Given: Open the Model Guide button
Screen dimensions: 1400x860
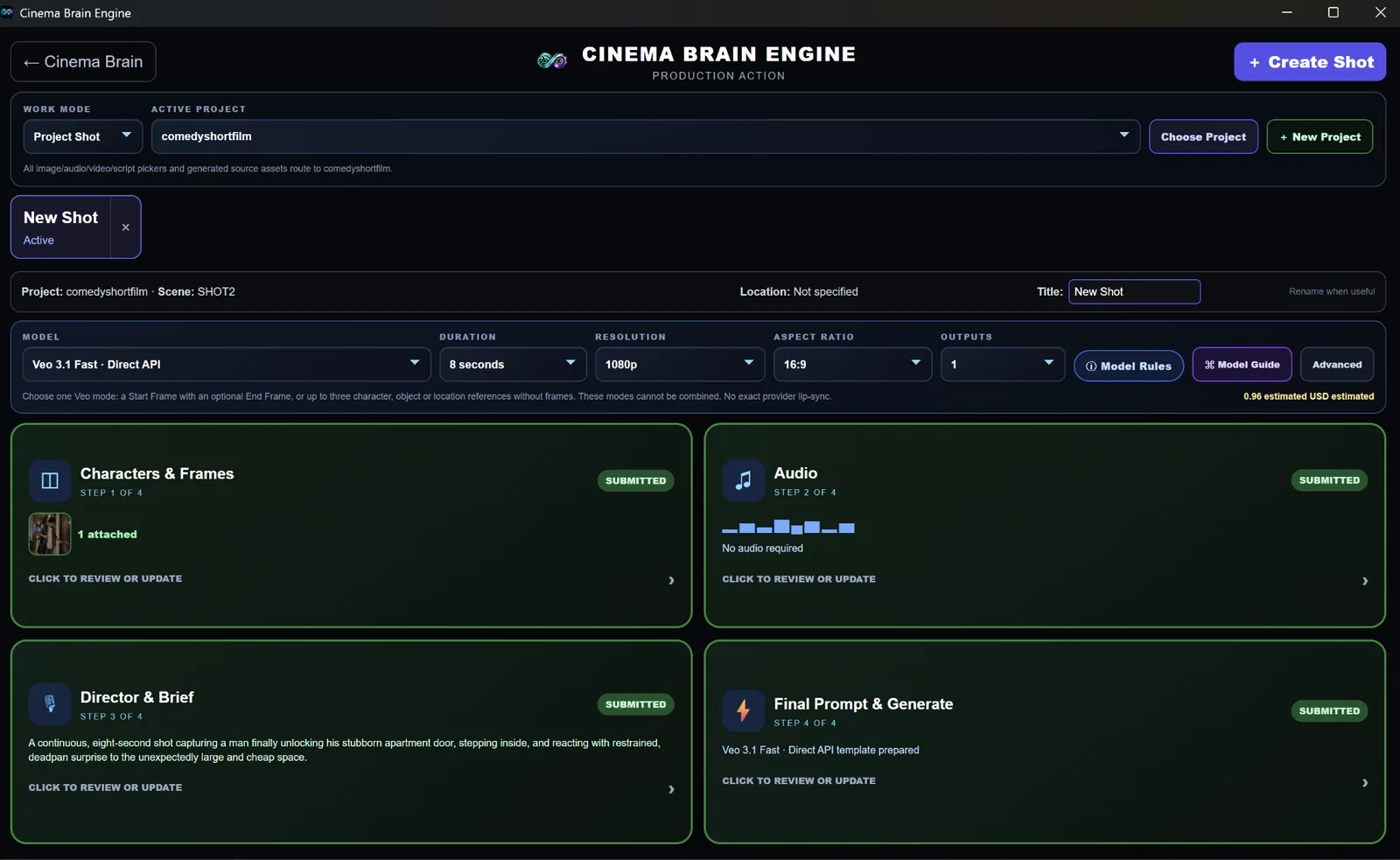Looking at the screenshot, I should coord(1242,365).
